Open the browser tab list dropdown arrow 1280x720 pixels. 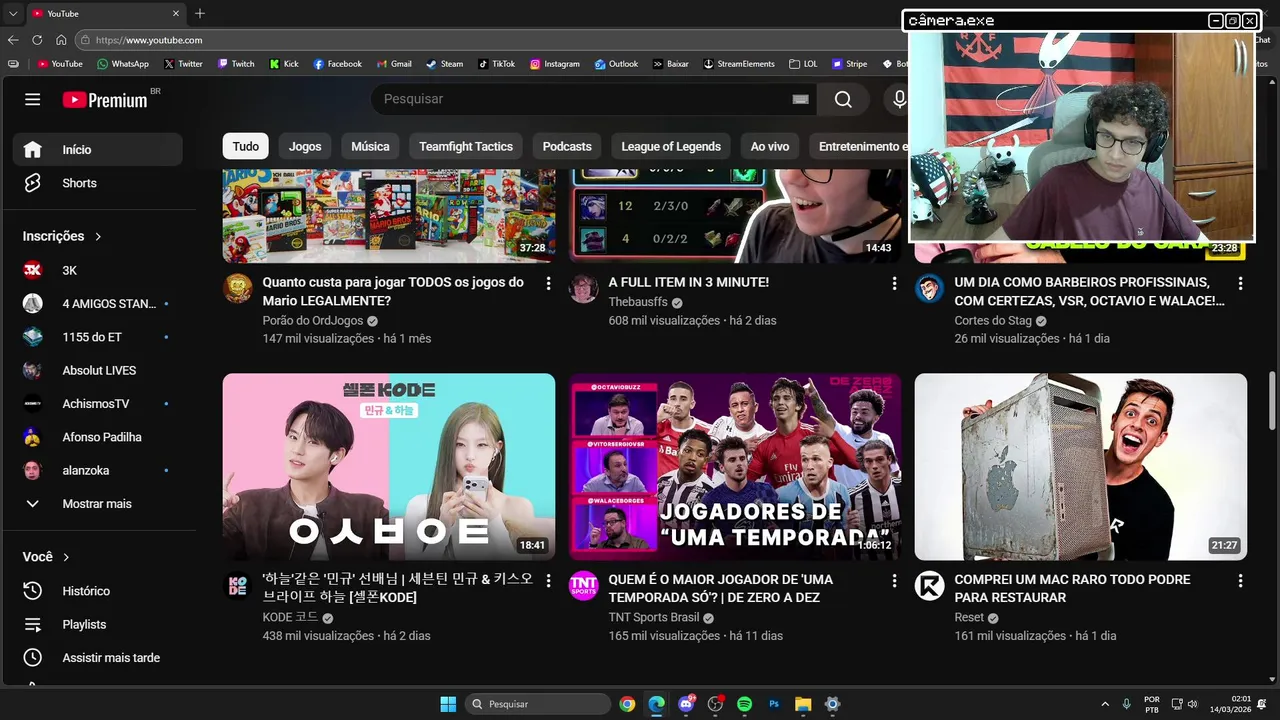[12, 13]
